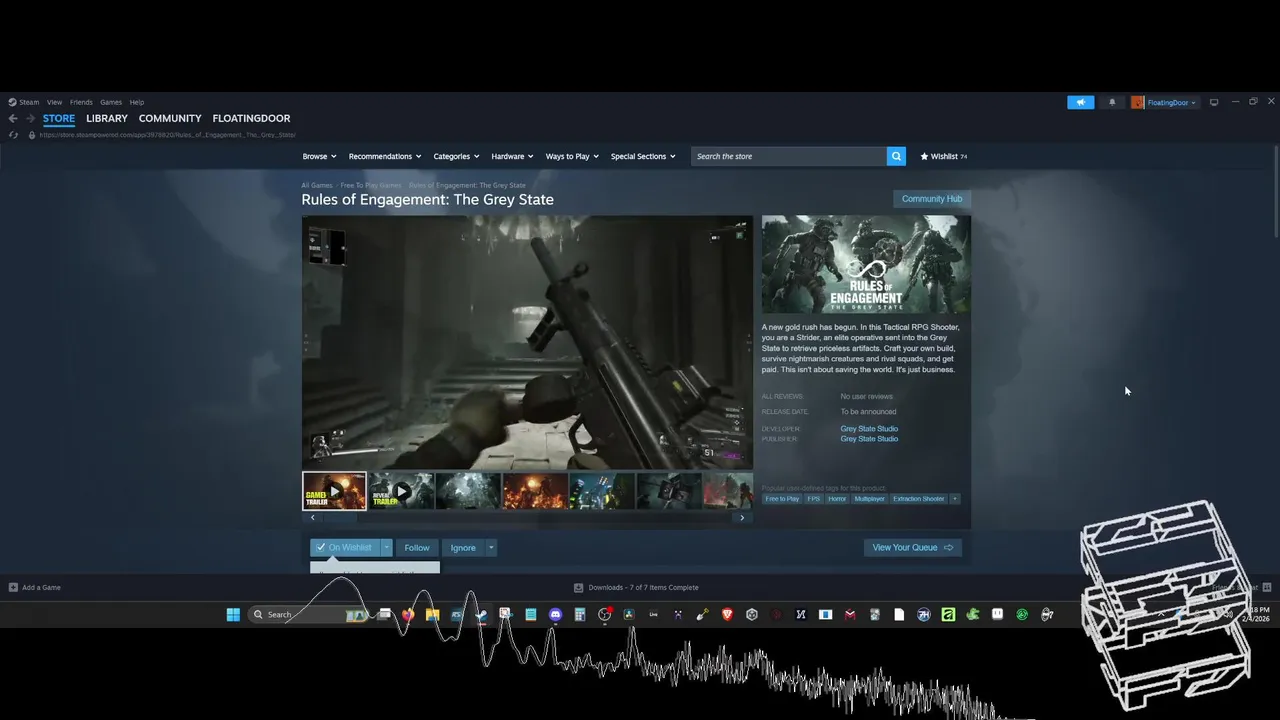The width and height of the screenshot is (1280, 720).
Task: Click the Free to Play Games breadcrumb
Action: pos(371,185)
